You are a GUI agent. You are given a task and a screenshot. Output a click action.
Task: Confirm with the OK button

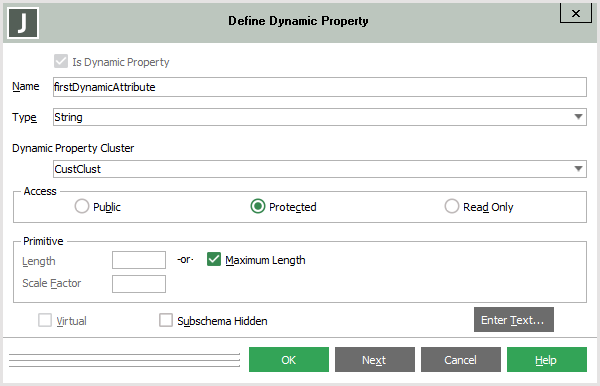click(x=289, y=360)
